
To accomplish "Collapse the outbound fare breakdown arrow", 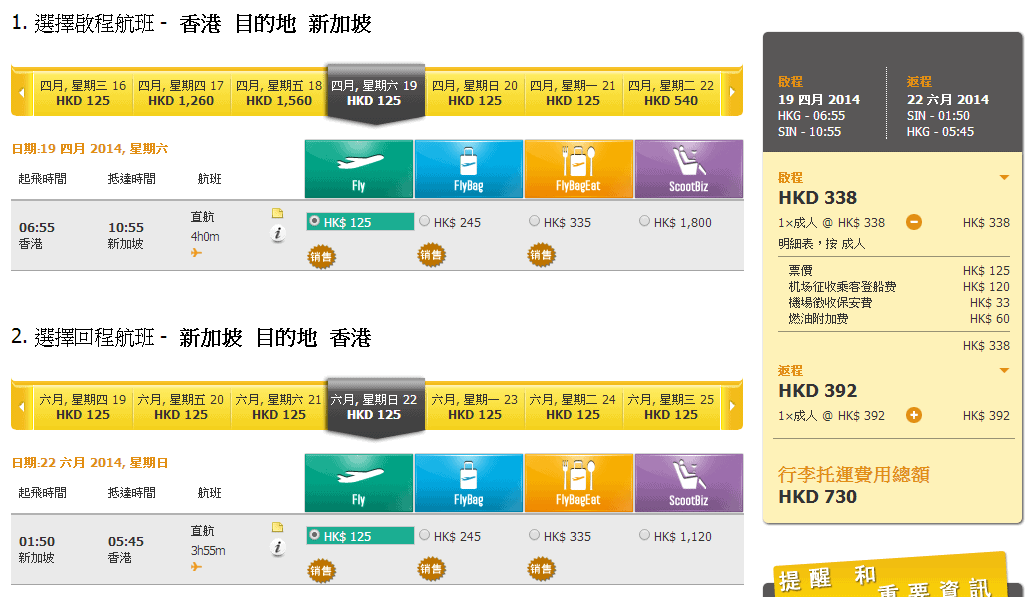I will pos(1004,178).
